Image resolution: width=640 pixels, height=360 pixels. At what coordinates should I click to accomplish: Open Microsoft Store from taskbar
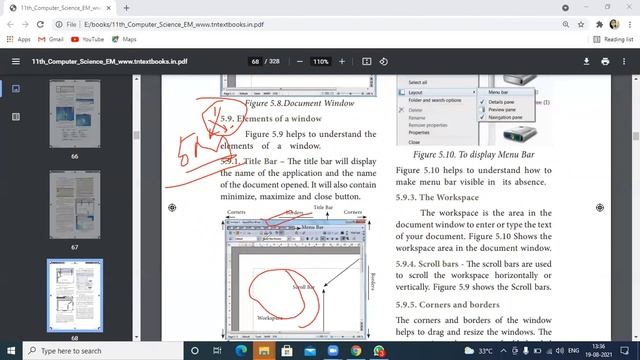click(x=287, y=351)
